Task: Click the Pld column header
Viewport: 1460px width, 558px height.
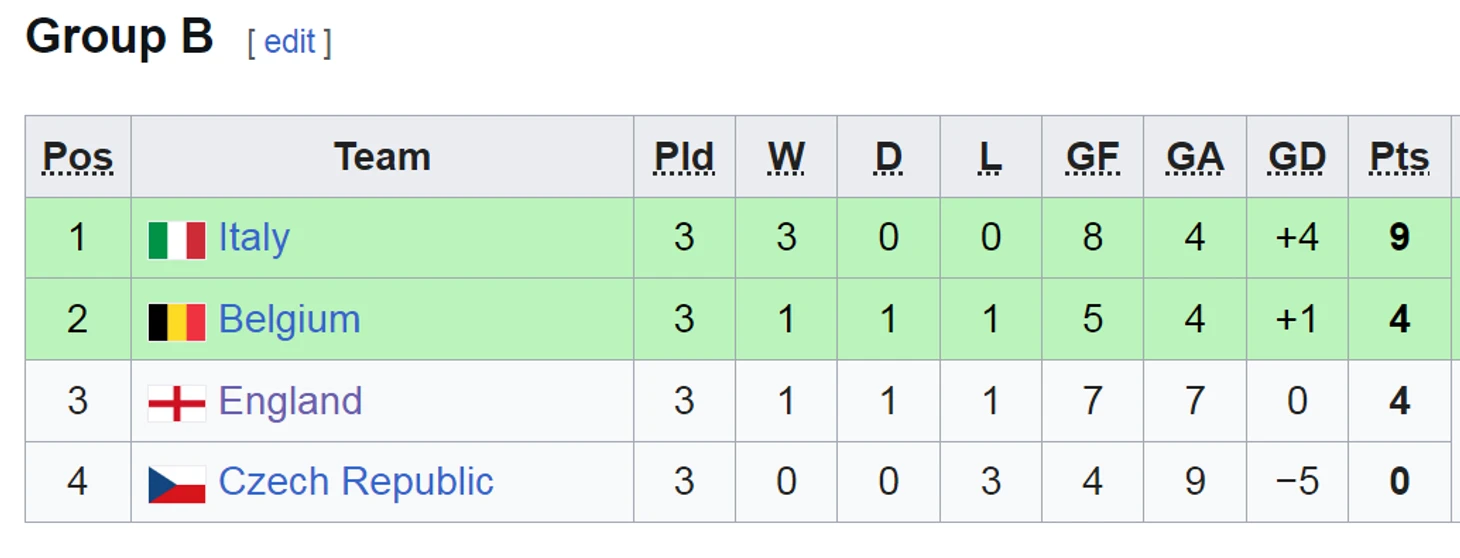Action: pyautogui.click(x=684, y=157)
